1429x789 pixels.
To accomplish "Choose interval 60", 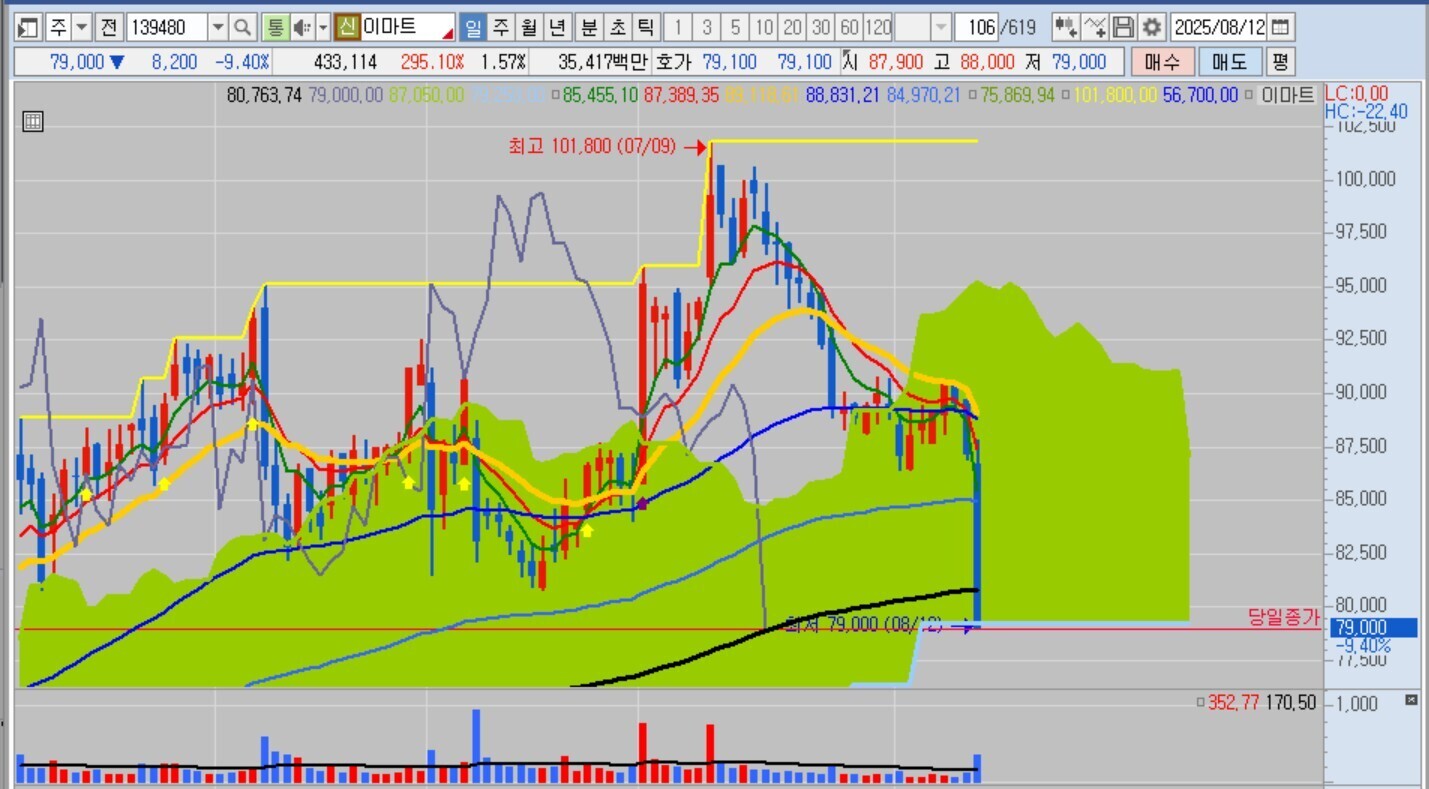I will click(x=850, y=27).
